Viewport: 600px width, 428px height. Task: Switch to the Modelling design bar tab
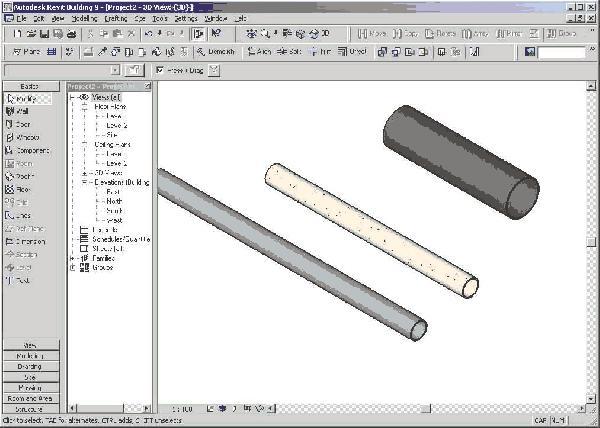[31, 356]
